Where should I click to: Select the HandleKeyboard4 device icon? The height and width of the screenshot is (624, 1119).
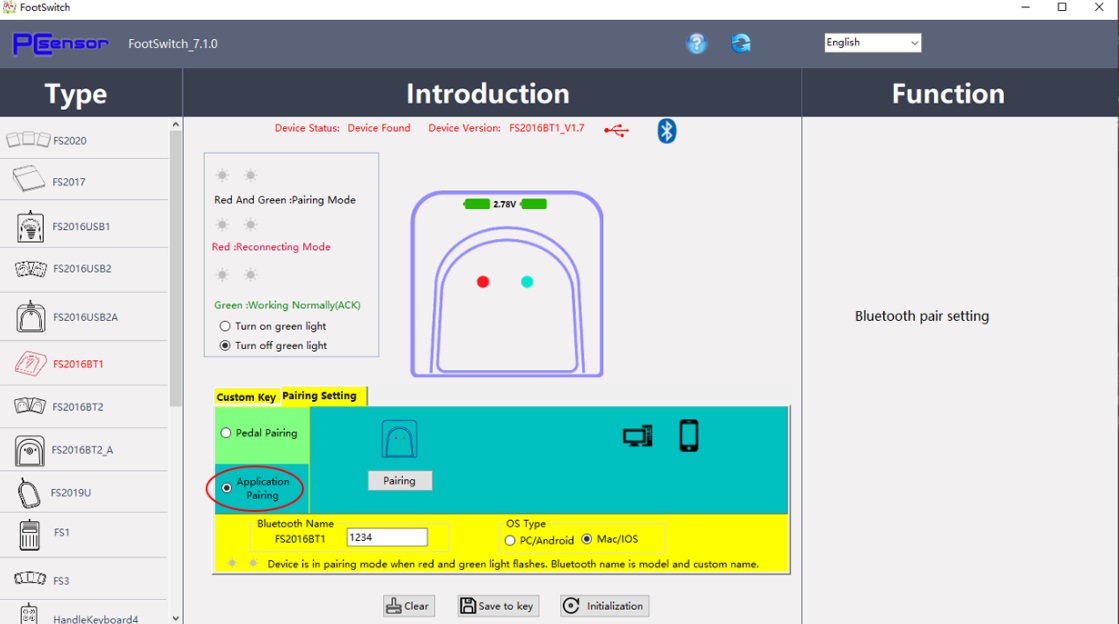[x=29, y=614]
